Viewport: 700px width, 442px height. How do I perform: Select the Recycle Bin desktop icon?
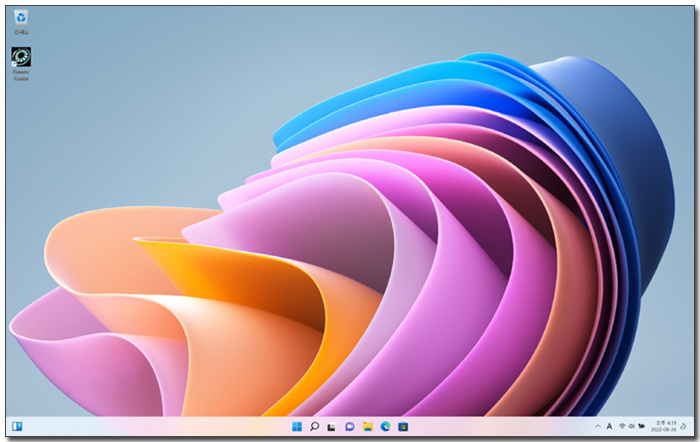point(21,17)
